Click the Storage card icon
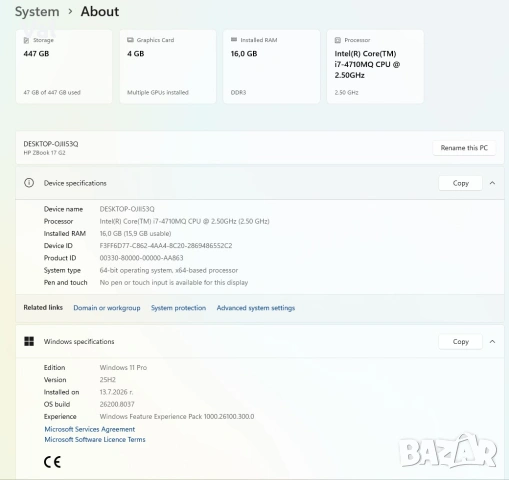 pyautogui.click(x=26, y=40)
